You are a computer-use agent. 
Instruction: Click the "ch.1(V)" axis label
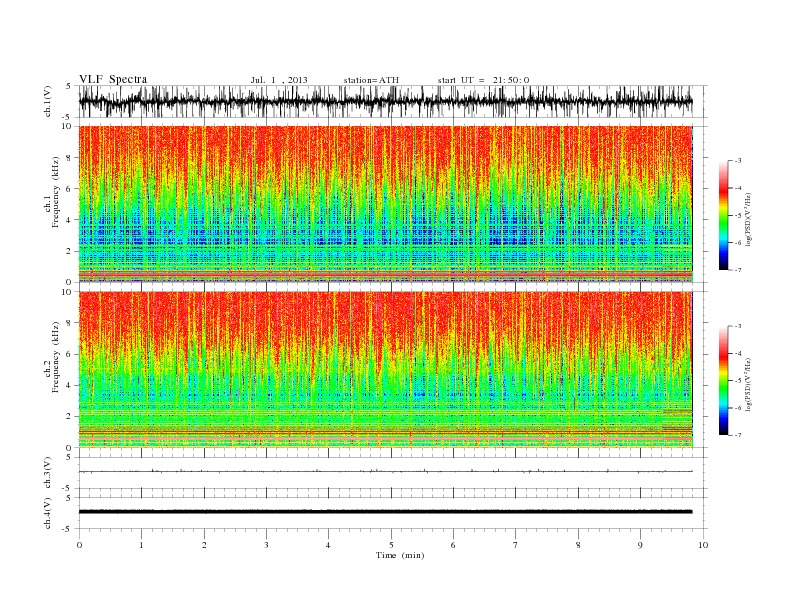pyautogui.click(x=48, y=101)
